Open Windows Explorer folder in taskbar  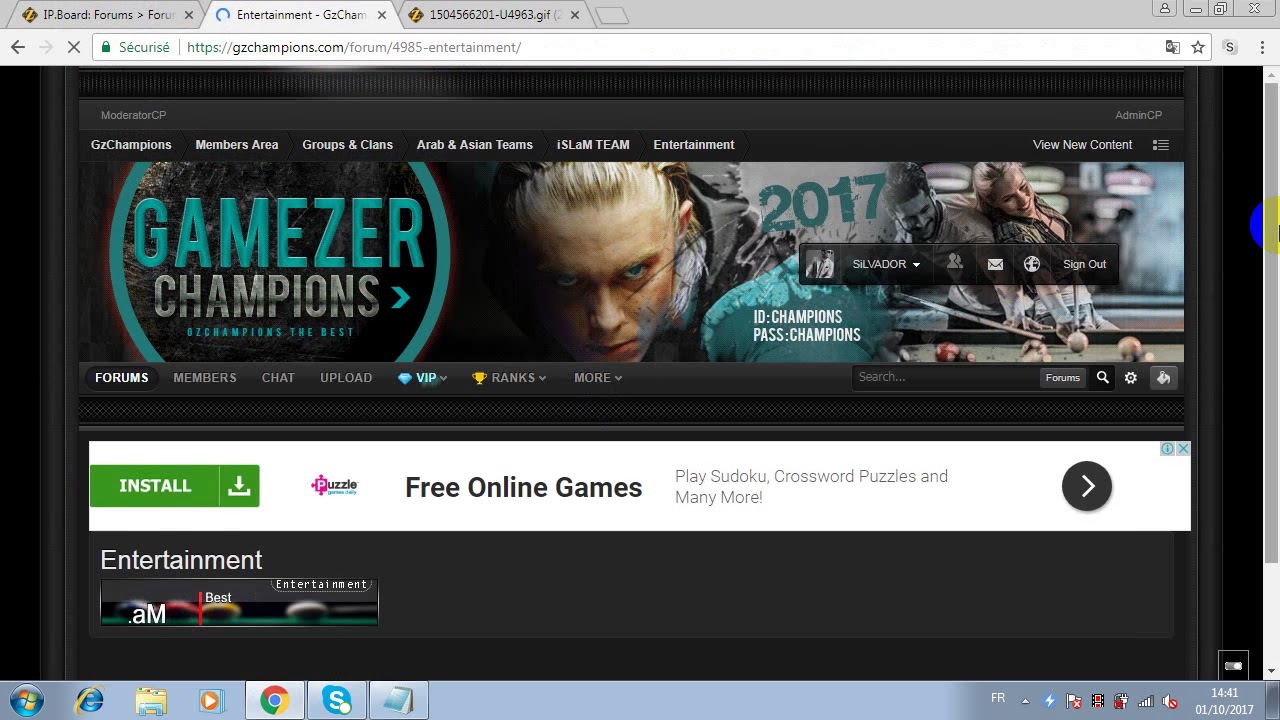pyautogui.click(x=151, y=700)
